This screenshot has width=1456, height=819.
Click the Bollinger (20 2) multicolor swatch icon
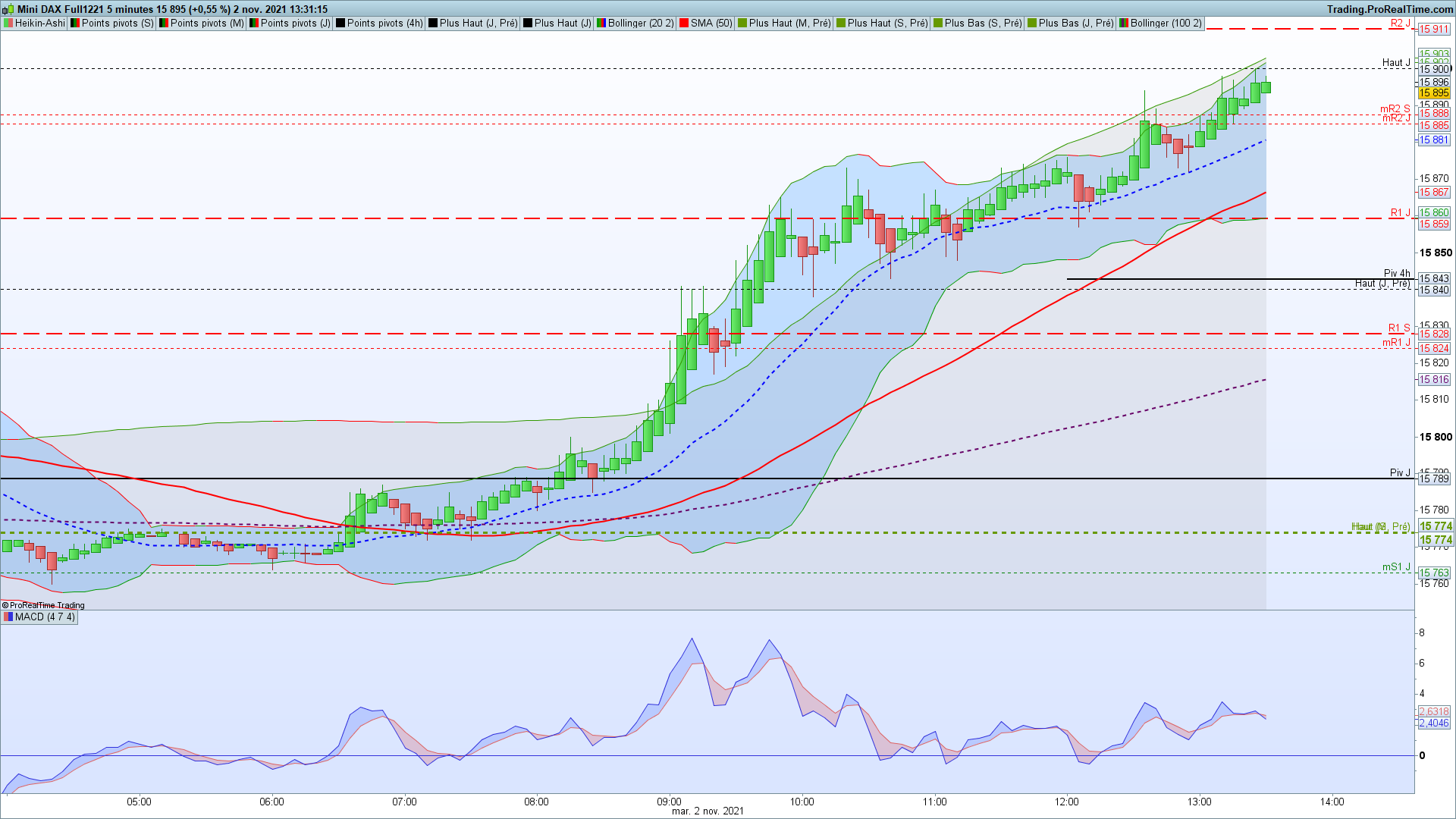[601, 24]
